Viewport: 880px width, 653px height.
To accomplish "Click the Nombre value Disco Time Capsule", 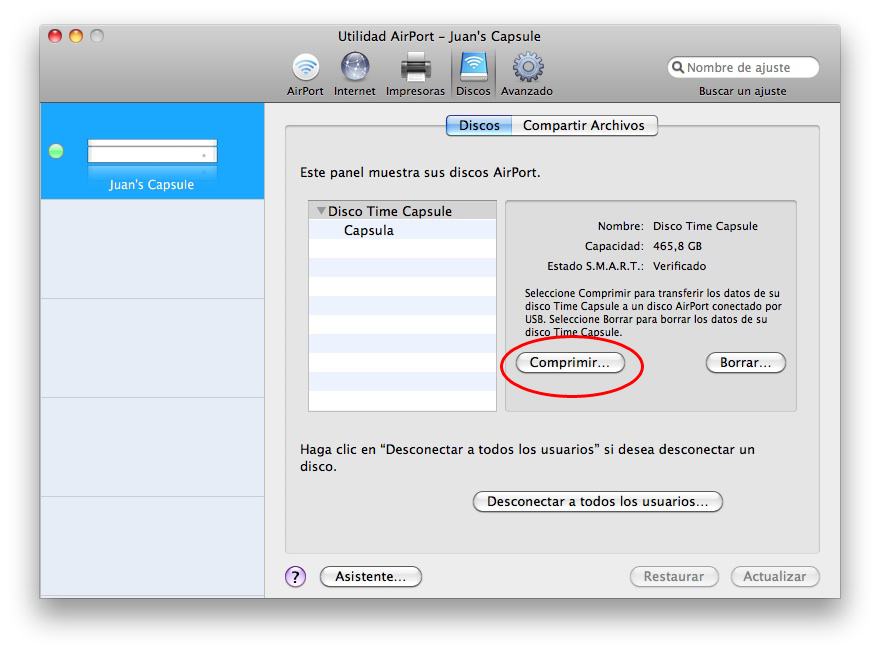I will (705, 226).
